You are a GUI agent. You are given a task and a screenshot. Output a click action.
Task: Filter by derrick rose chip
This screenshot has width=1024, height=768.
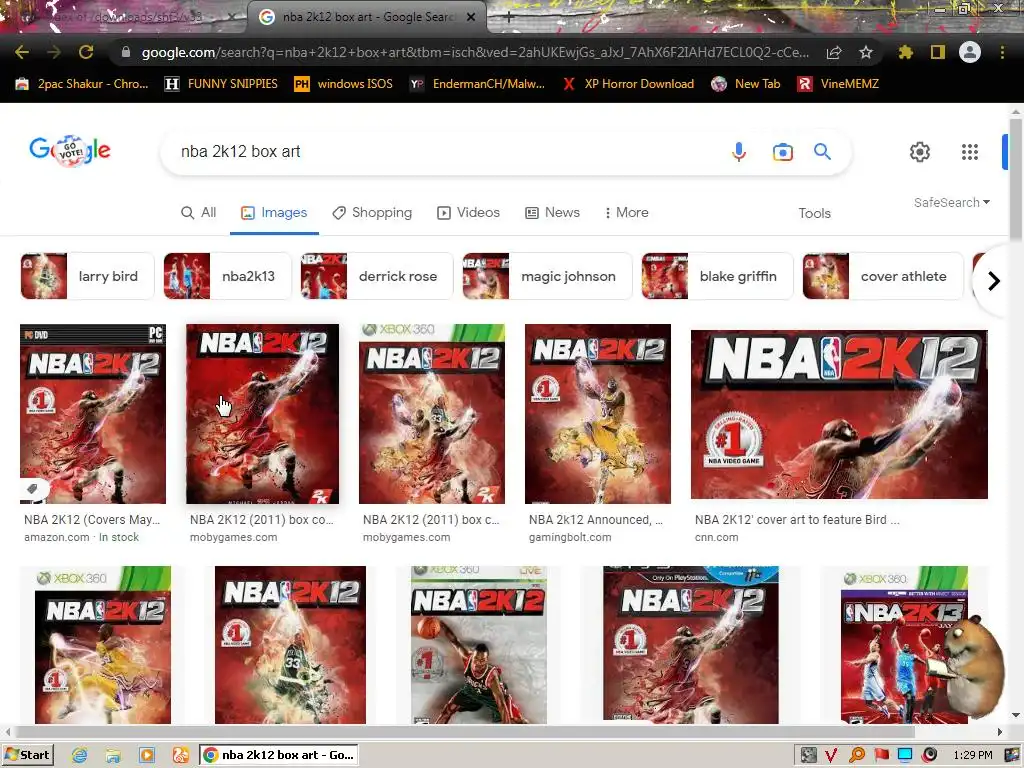[x=377, y=276]
